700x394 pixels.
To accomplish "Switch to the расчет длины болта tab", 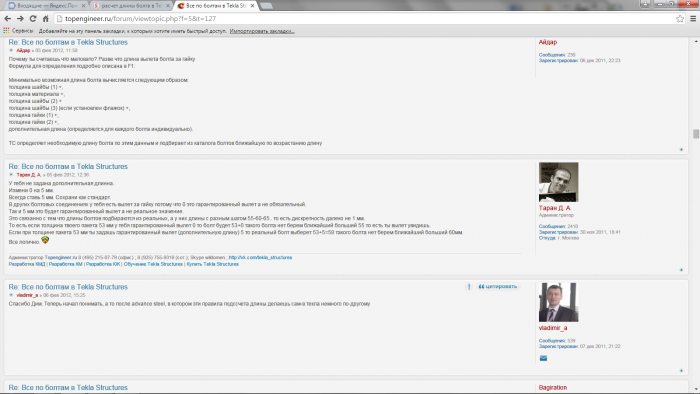I will [x=131, y=6].
